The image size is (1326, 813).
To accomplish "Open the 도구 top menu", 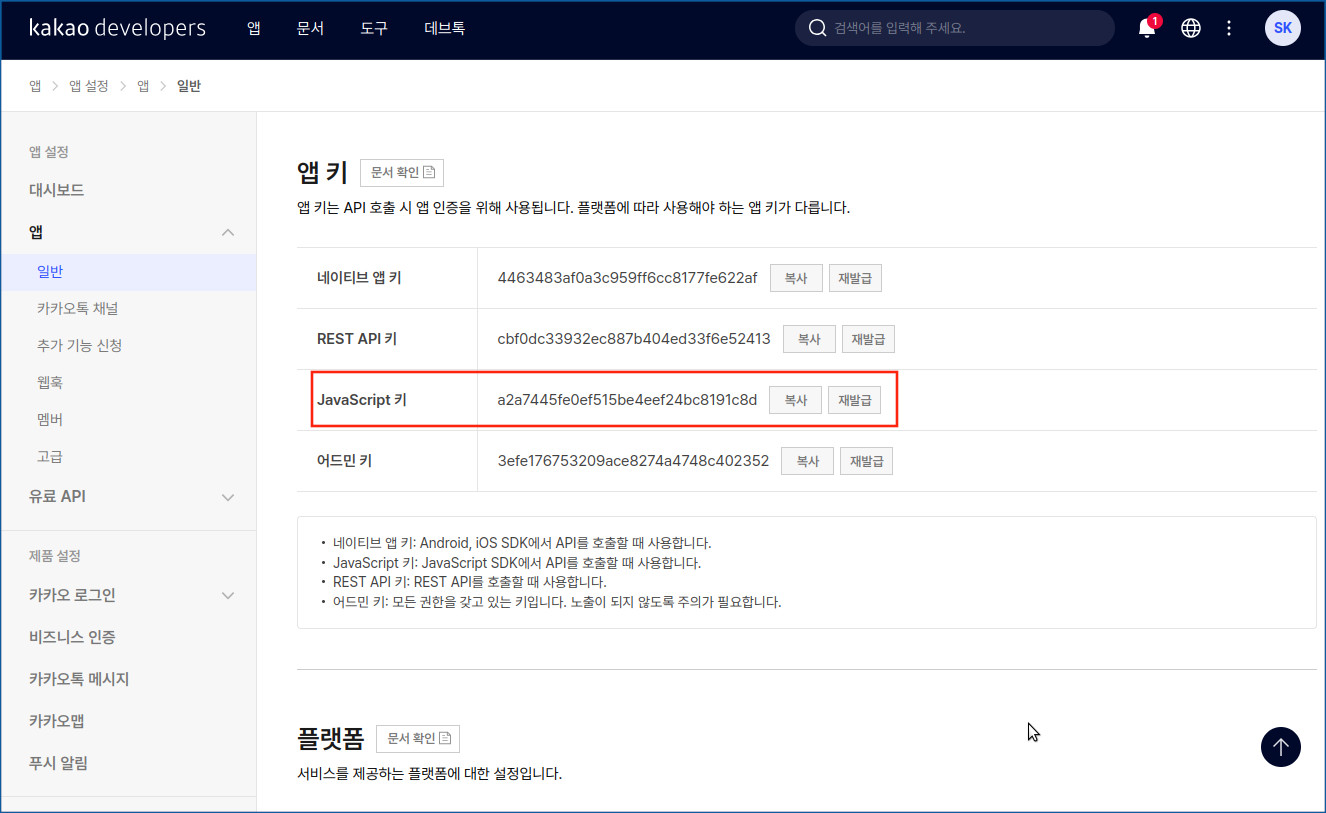I will coord(373,28).
